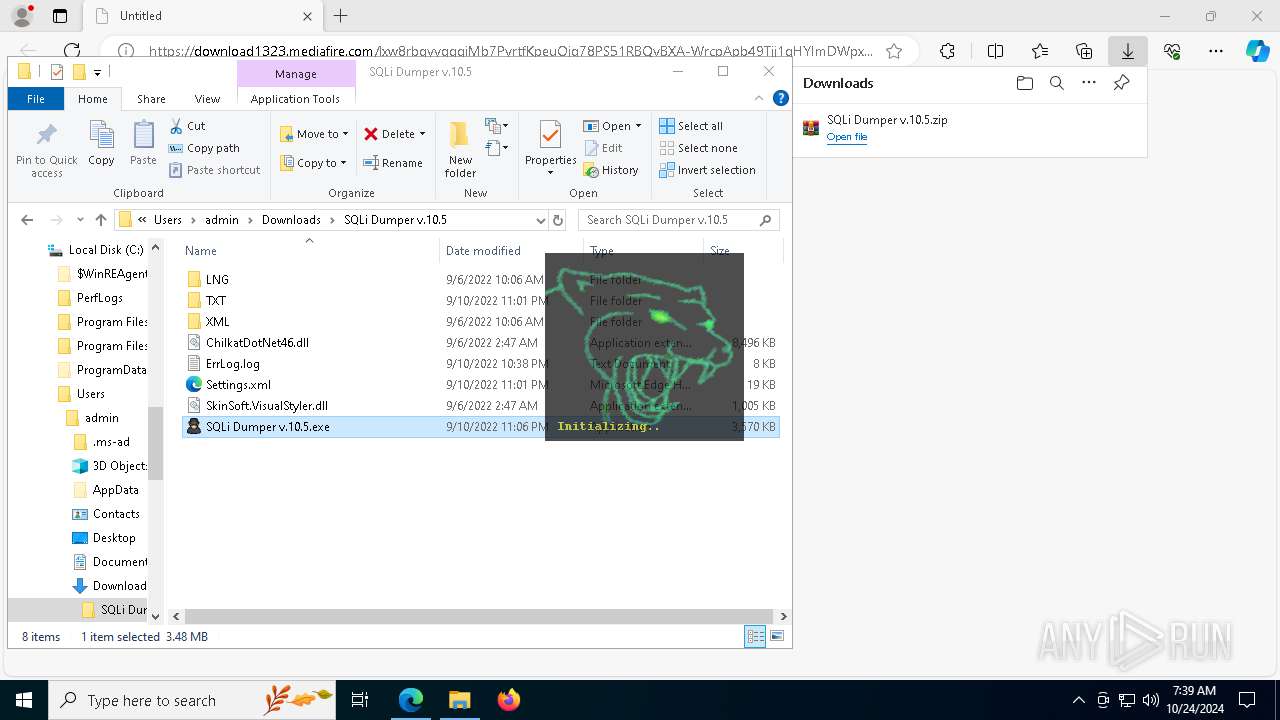Screen dimensions: 1280x720
Task: Click Select all
Action: point(691,126)
